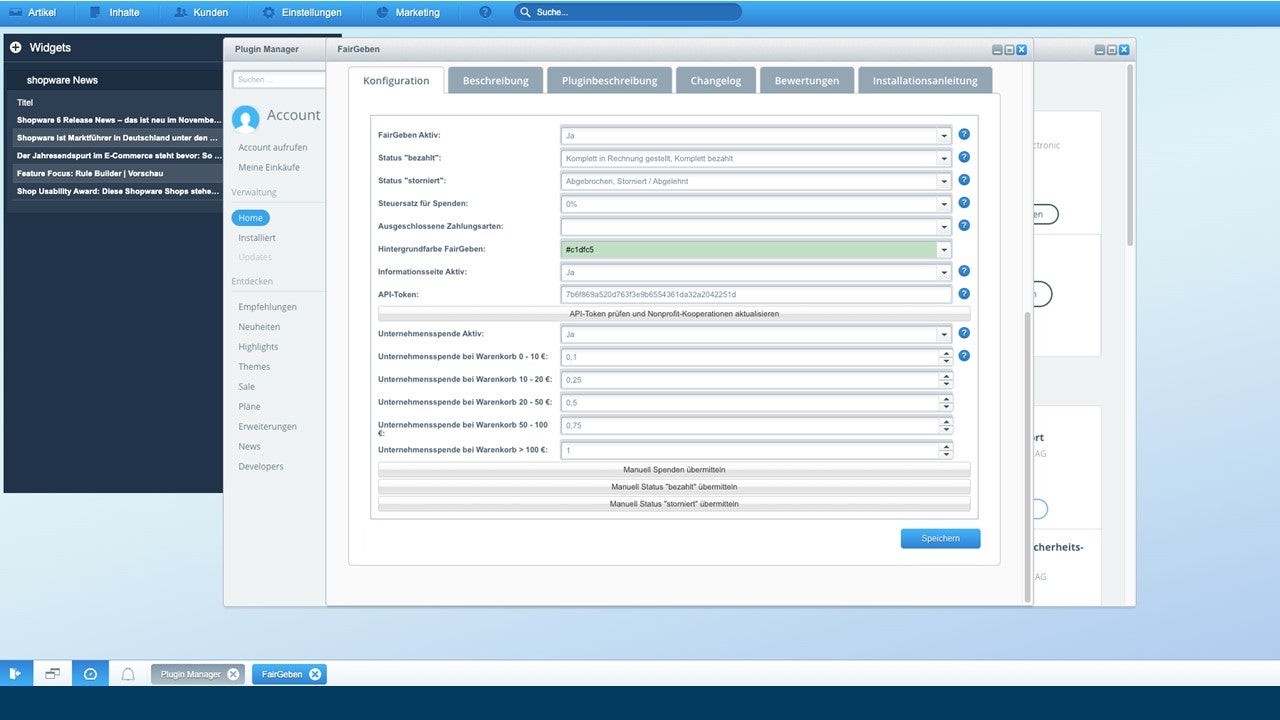The height and width of the screenshot is (720, 1280).
Task: Switch to the Beschreibung tab
Action: pos(495,80)
